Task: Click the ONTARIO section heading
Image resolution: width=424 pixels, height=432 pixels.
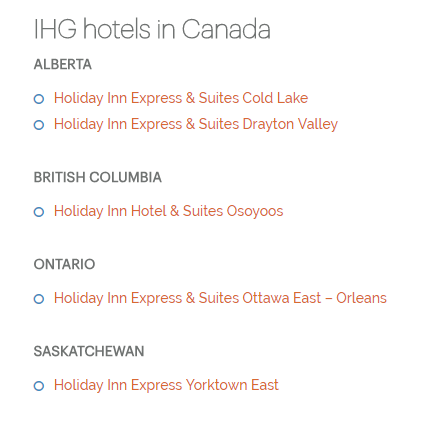Action: [x=64, y=264]
